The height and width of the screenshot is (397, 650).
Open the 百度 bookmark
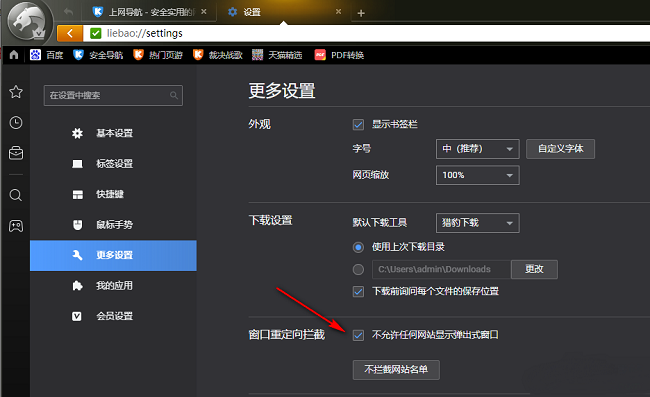pos(46,55)
